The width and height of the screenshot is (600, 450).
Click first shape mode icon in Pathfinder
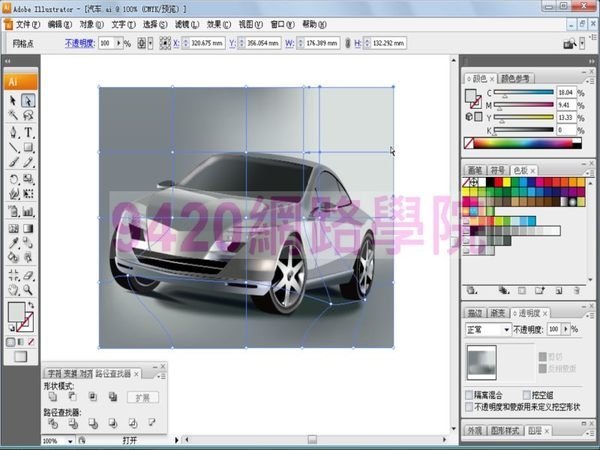[52, 397]
